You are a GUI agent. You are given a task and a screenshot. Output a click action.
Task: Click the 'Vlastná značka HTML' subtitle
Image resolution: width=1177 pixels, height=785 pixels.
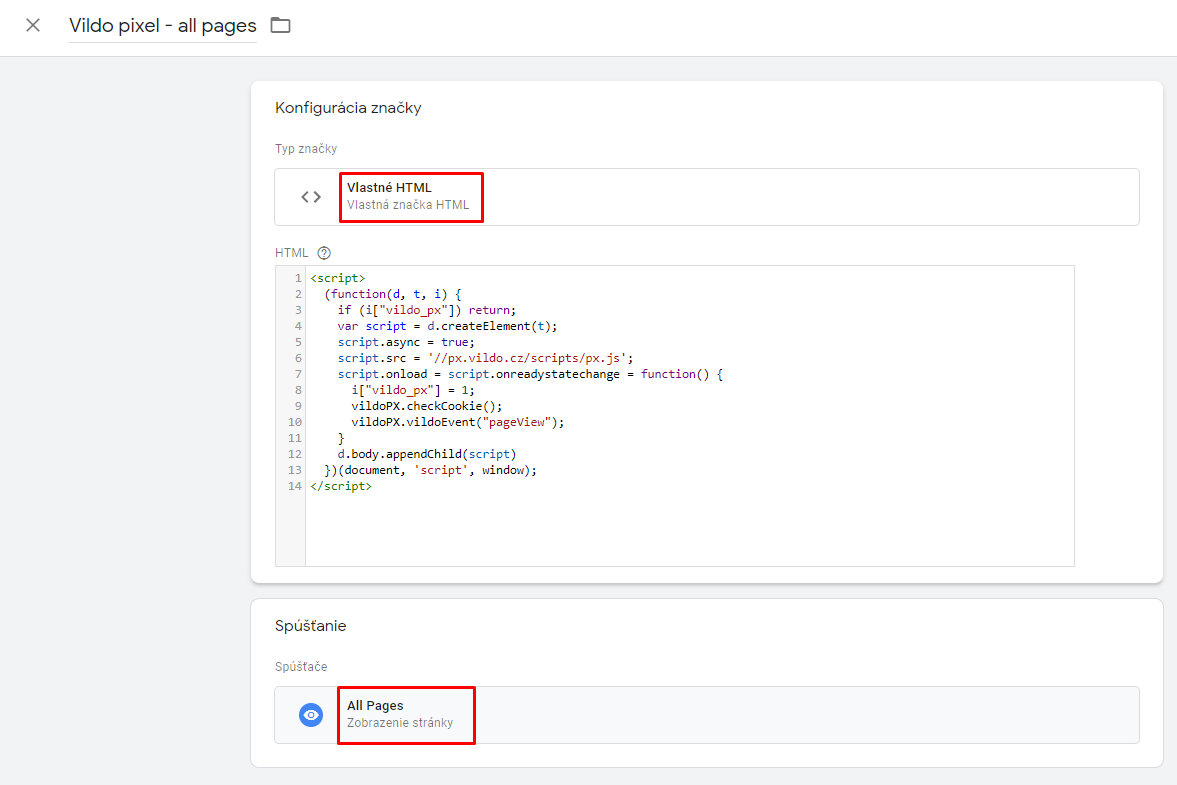[408, 205]
